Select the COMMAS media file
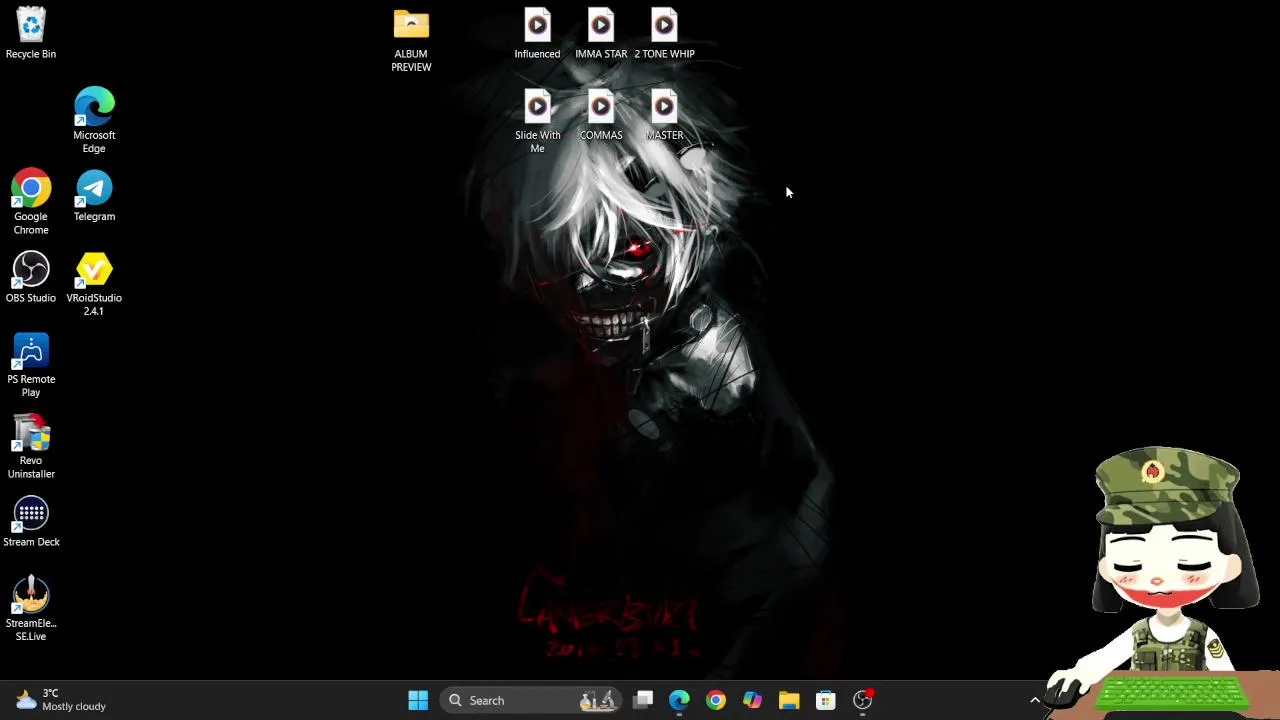The width and height of the screenshot is (1280, 720). tap(601, 115)
